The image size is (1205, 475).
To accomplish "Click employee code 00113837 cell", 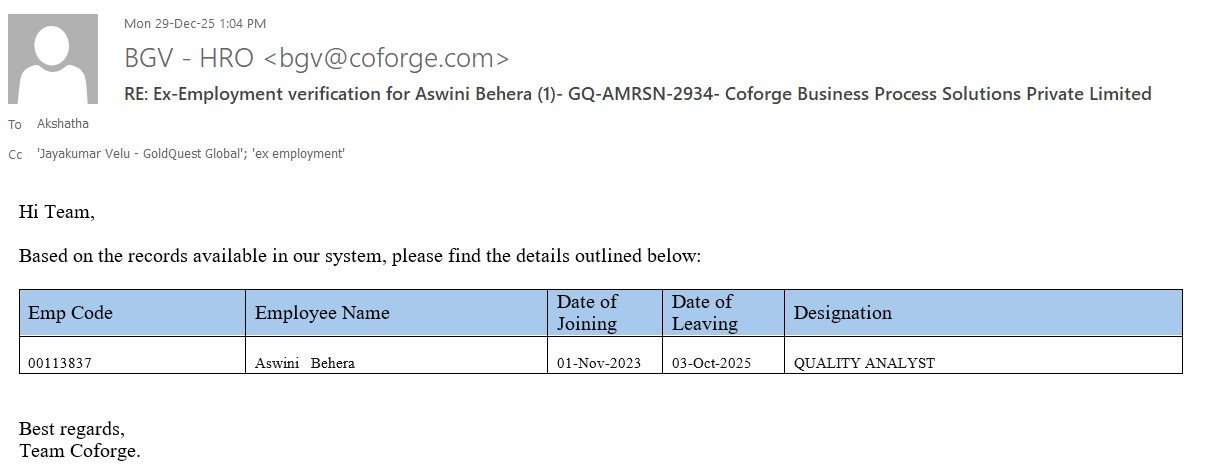I will [x=60, y=363].
